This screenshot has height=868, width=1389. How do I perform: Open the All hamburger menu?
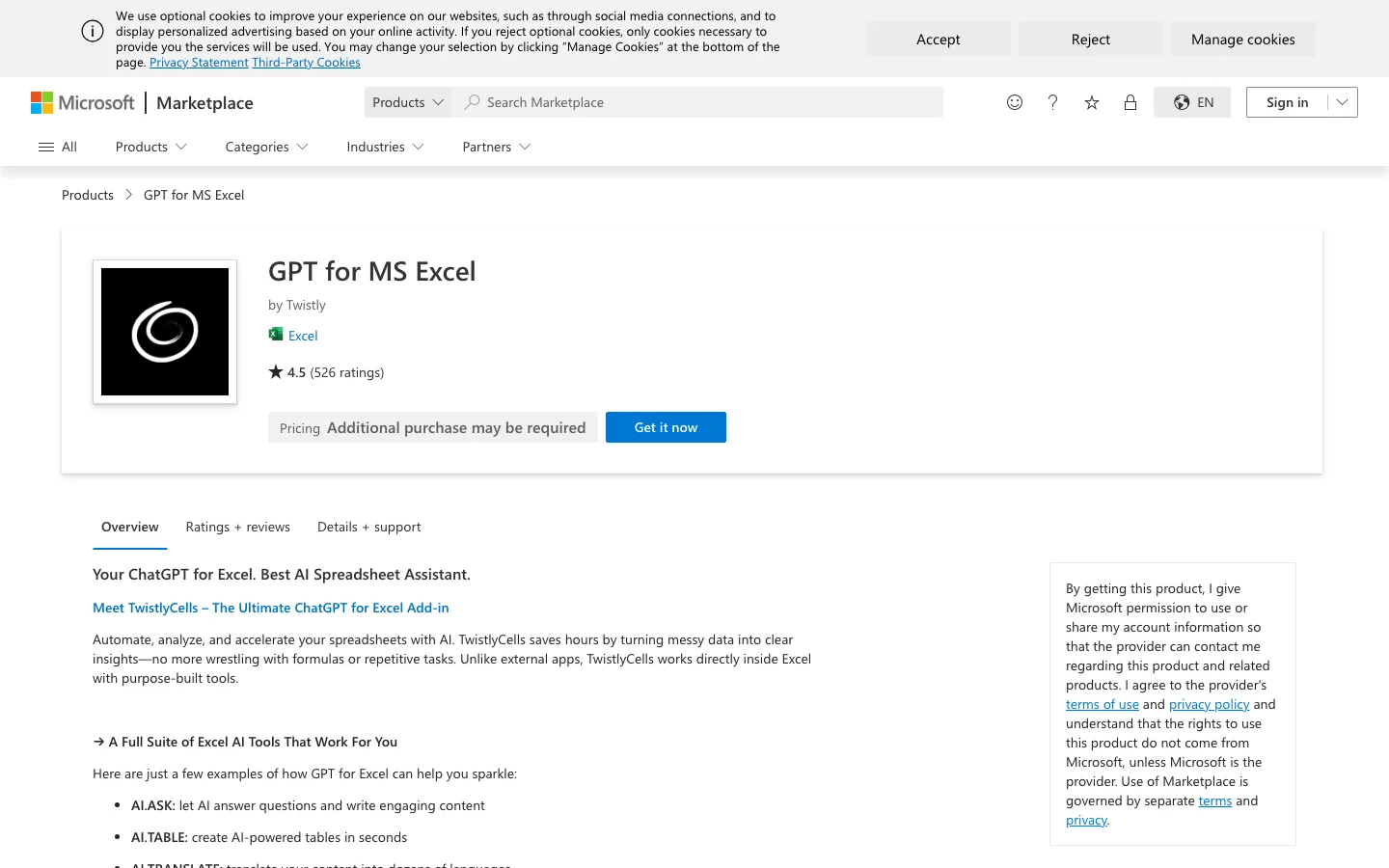pyautogui.click(x=58, y=147)
